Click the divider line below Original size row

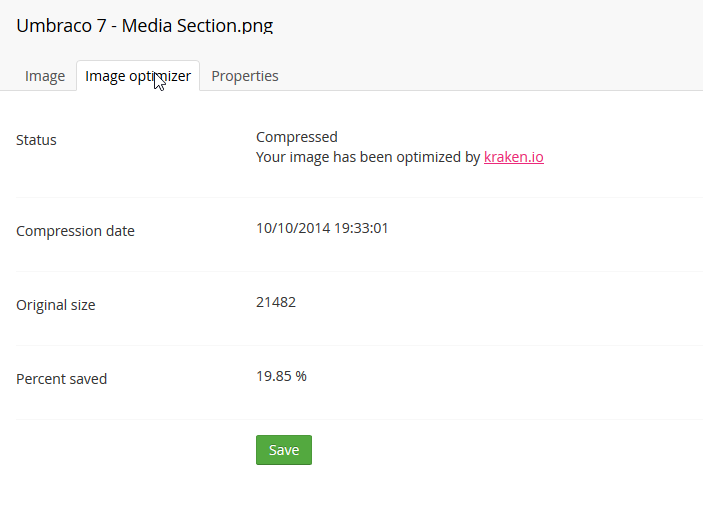(x=360, y=345)
